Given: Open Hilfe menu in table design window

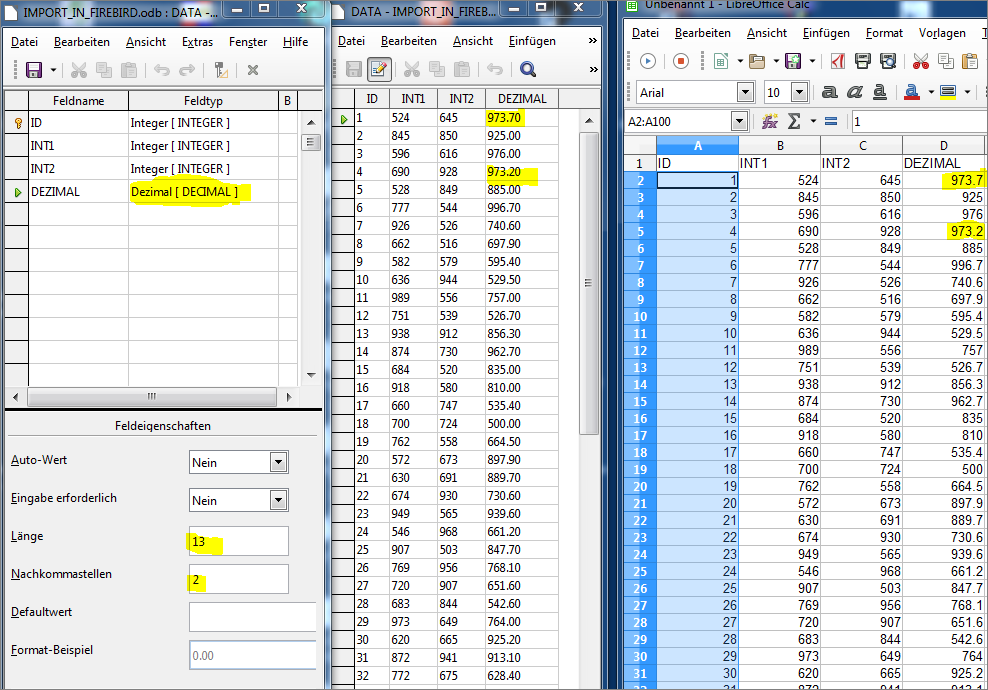Looking at the screenshot, I should 295,42.
